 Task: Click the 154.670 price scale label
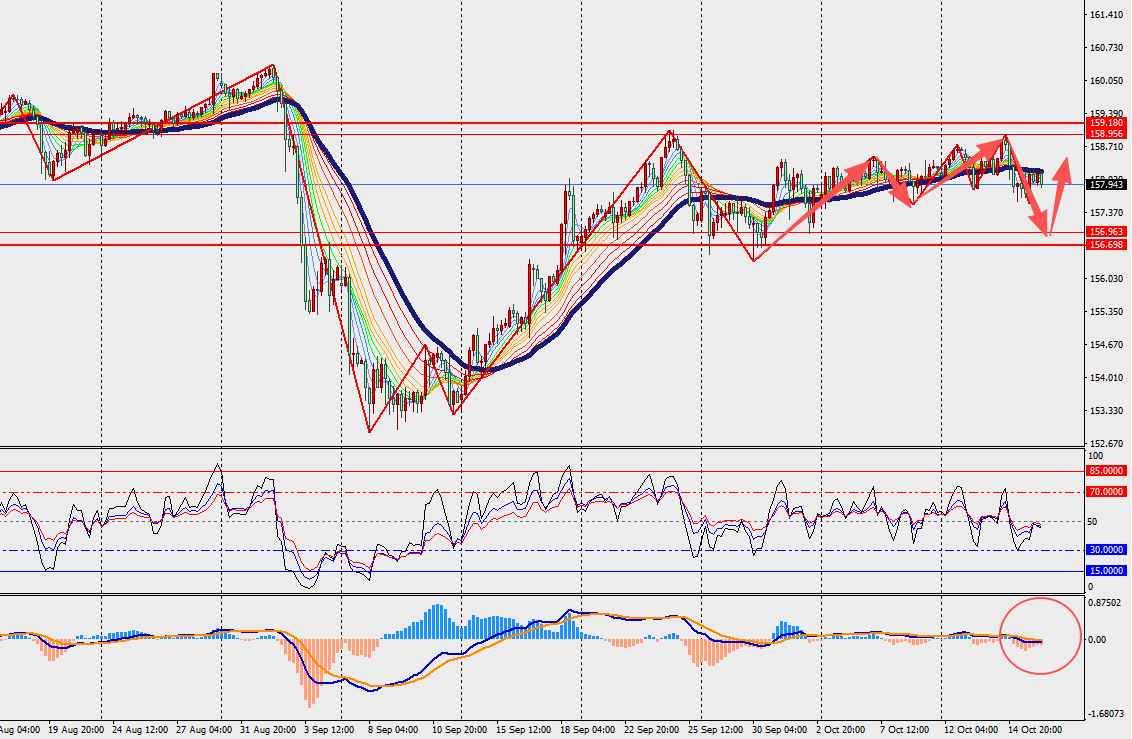pyautogui.click(x=1106, y=345)
